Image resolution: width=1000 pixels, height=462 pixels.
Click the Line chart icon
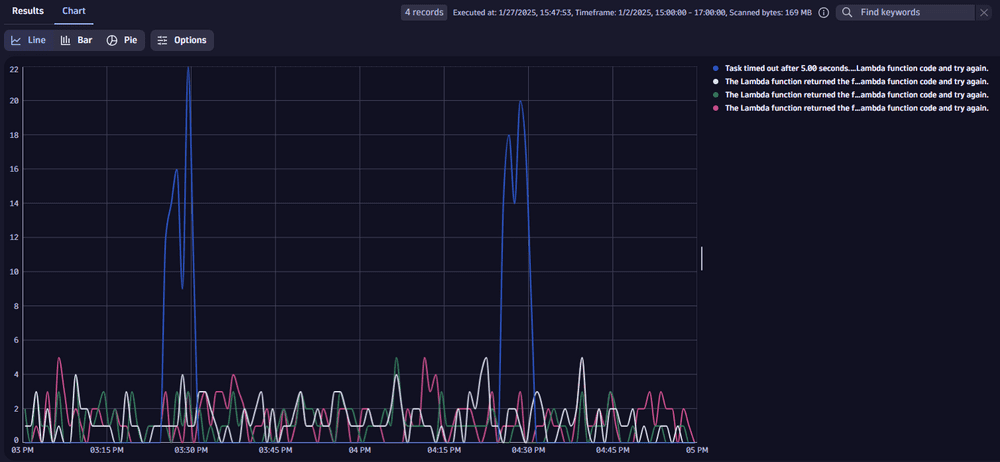point(17,40)
